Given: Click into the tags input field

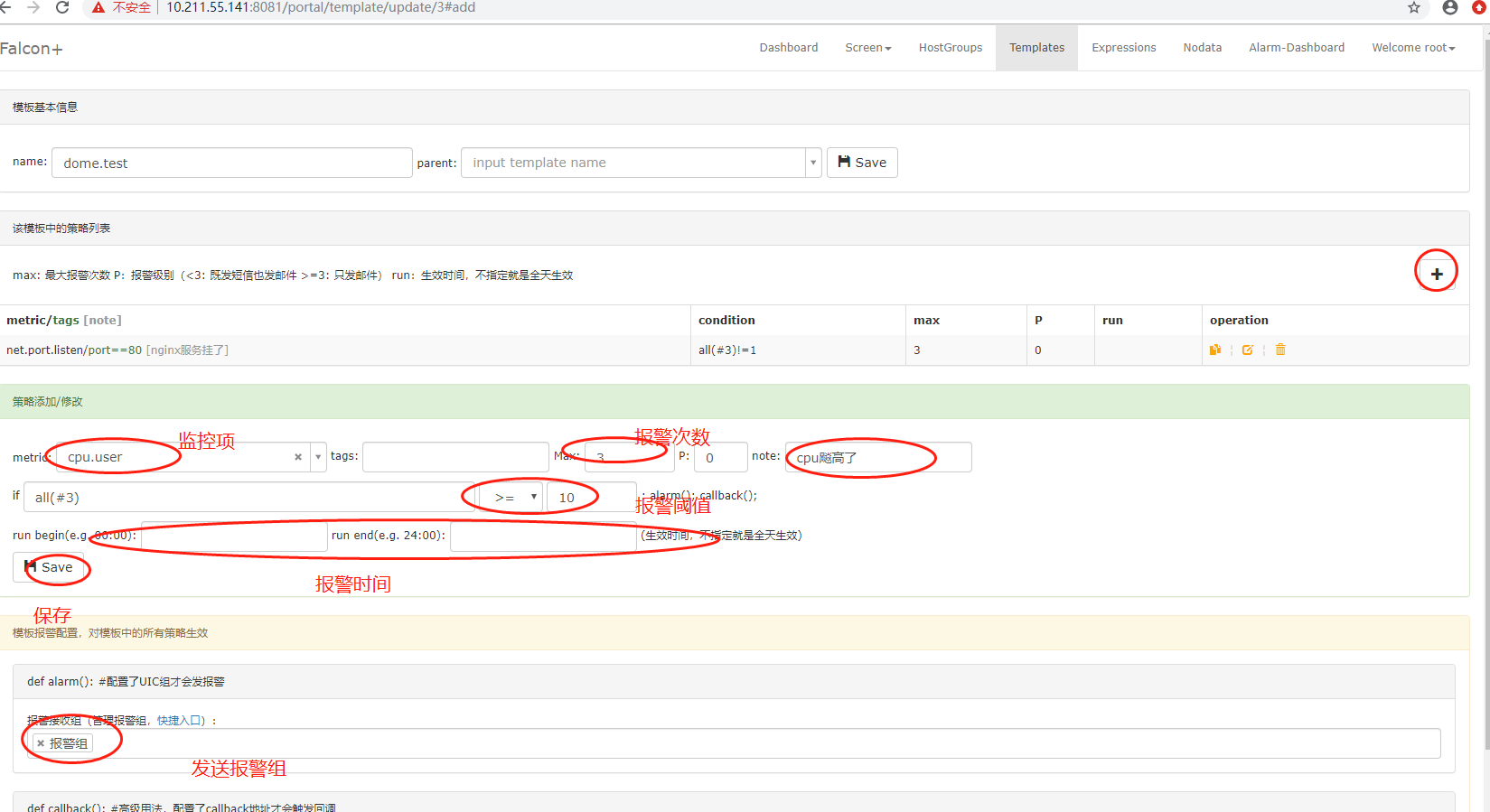Looking at the screenshot, I should point(455,457).
